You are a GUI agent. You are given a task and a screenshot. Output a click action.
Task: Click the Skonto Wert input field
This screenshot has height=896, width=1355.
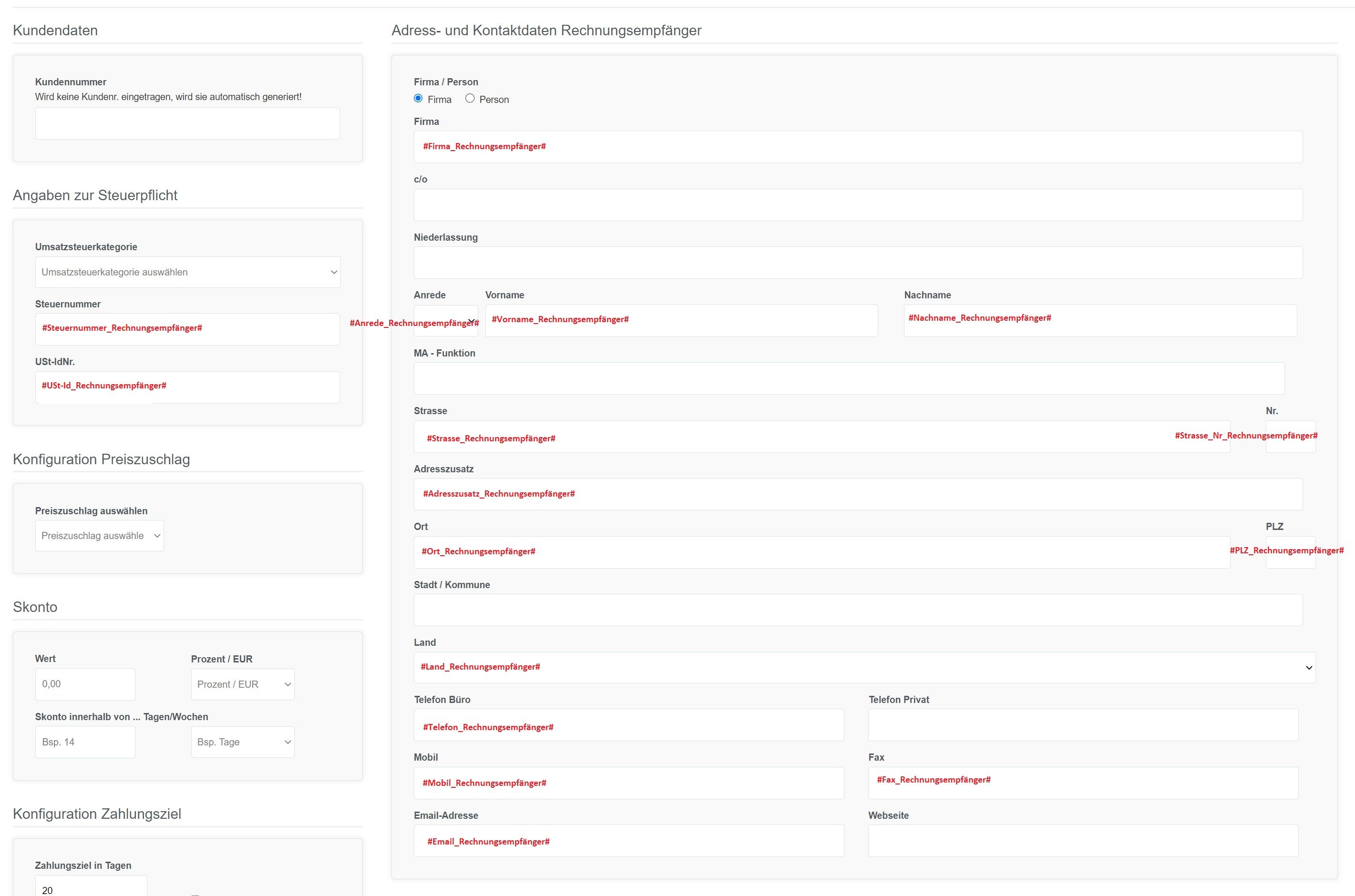click(85, 684)
